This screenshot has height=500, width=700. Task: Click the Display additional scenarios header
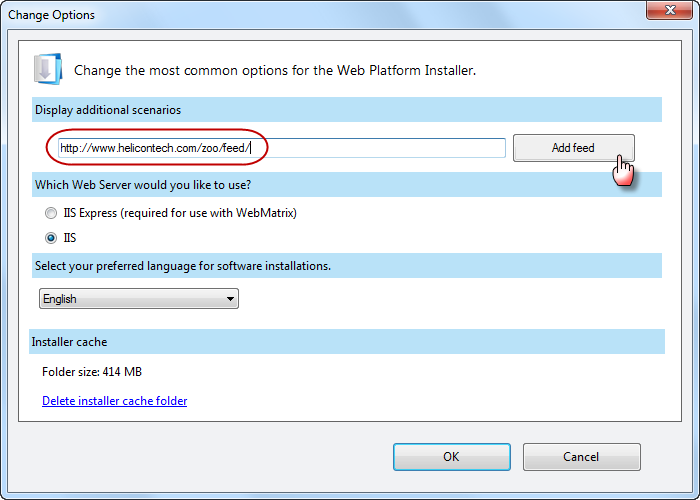click(x=347, y=110)
